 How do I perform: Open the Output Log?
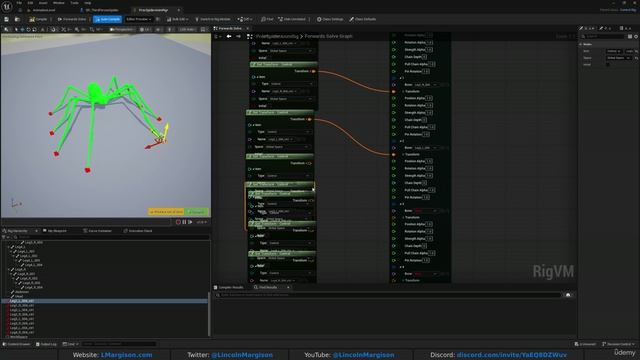[x=46, y=344]
